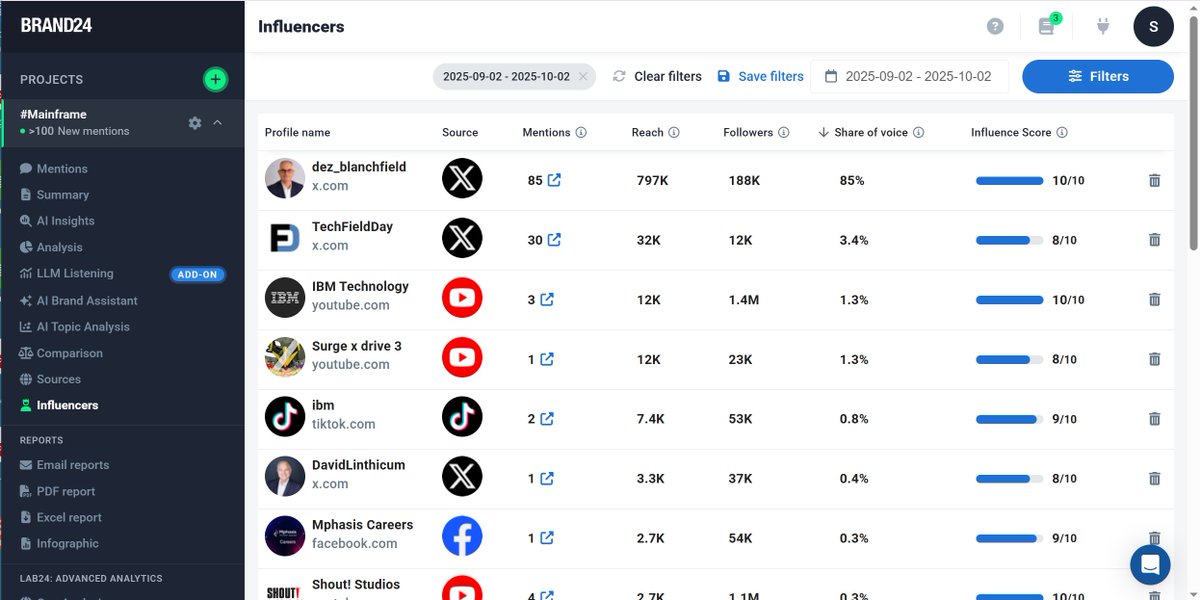Image resolution: width=1200 pixels, height=600 pixels.
Task: Click YouTube source icon for IBM Technology
Action: coord(462,298)
